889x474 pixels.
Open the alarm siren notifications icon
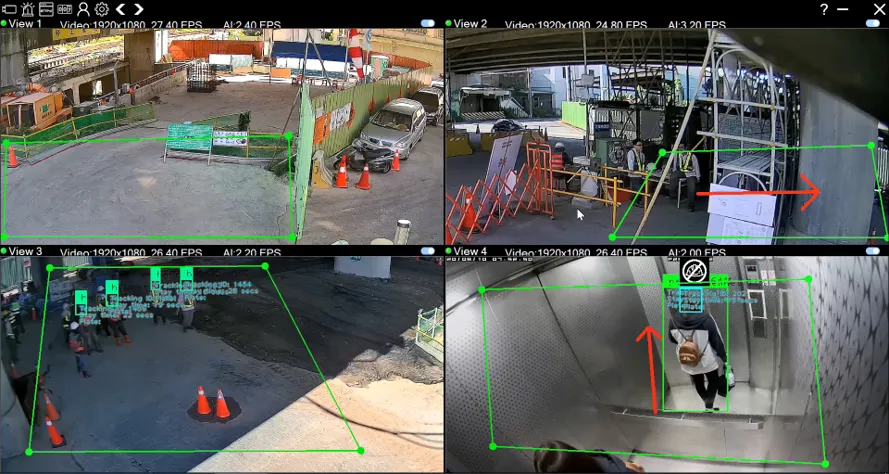click(28, 9)
